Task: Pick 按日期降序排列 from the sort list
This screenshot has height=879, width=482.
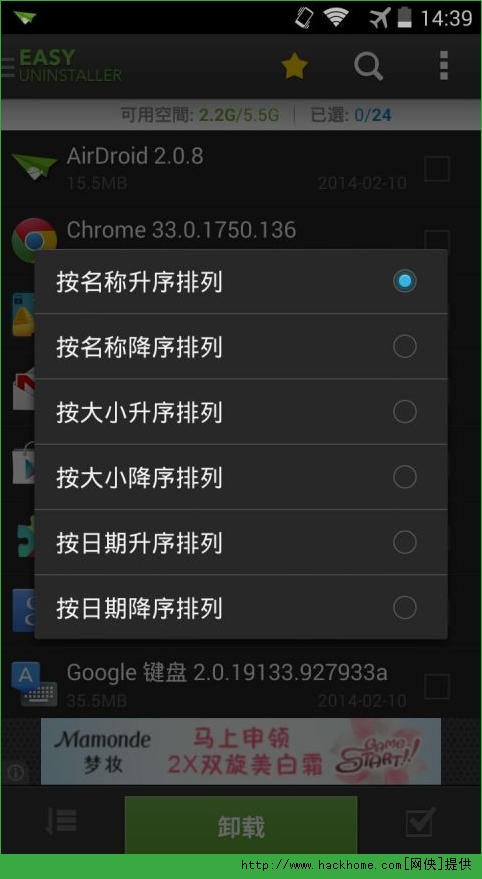Action: coord(241,607)
